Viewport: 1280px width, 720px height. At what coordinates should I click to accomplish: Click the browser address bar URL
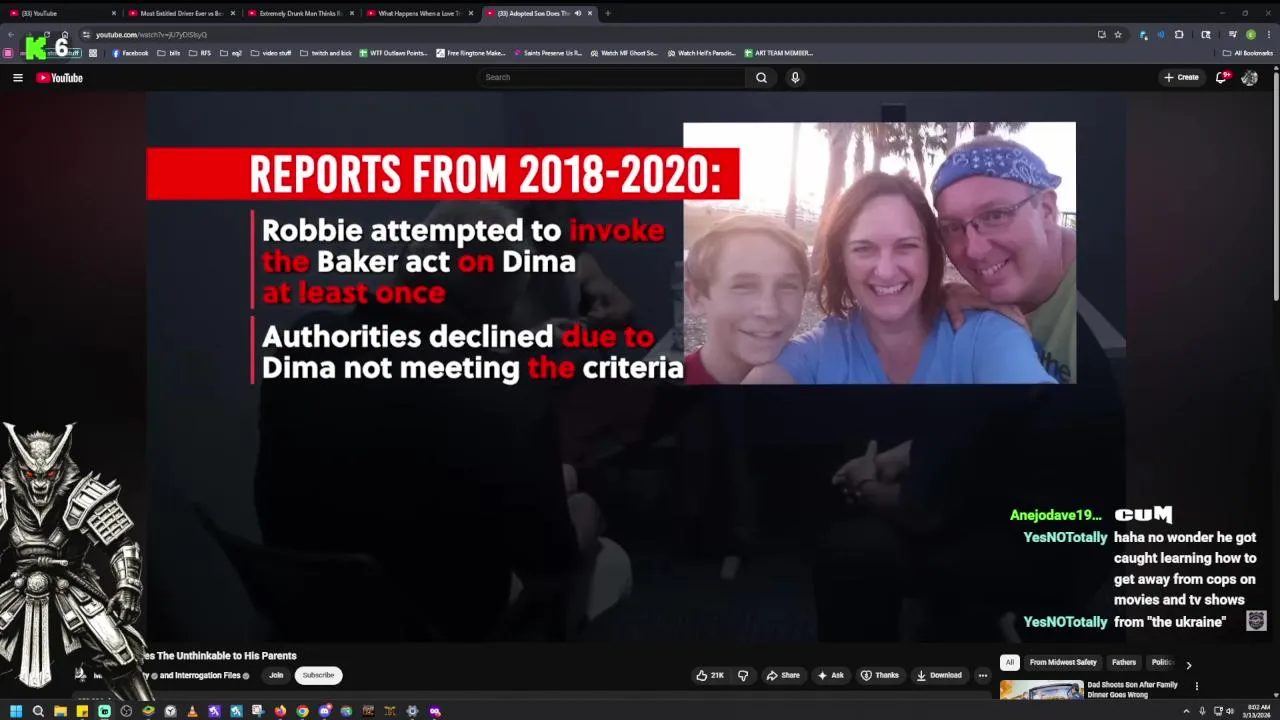pyautogui.click(x=151, y=34)
